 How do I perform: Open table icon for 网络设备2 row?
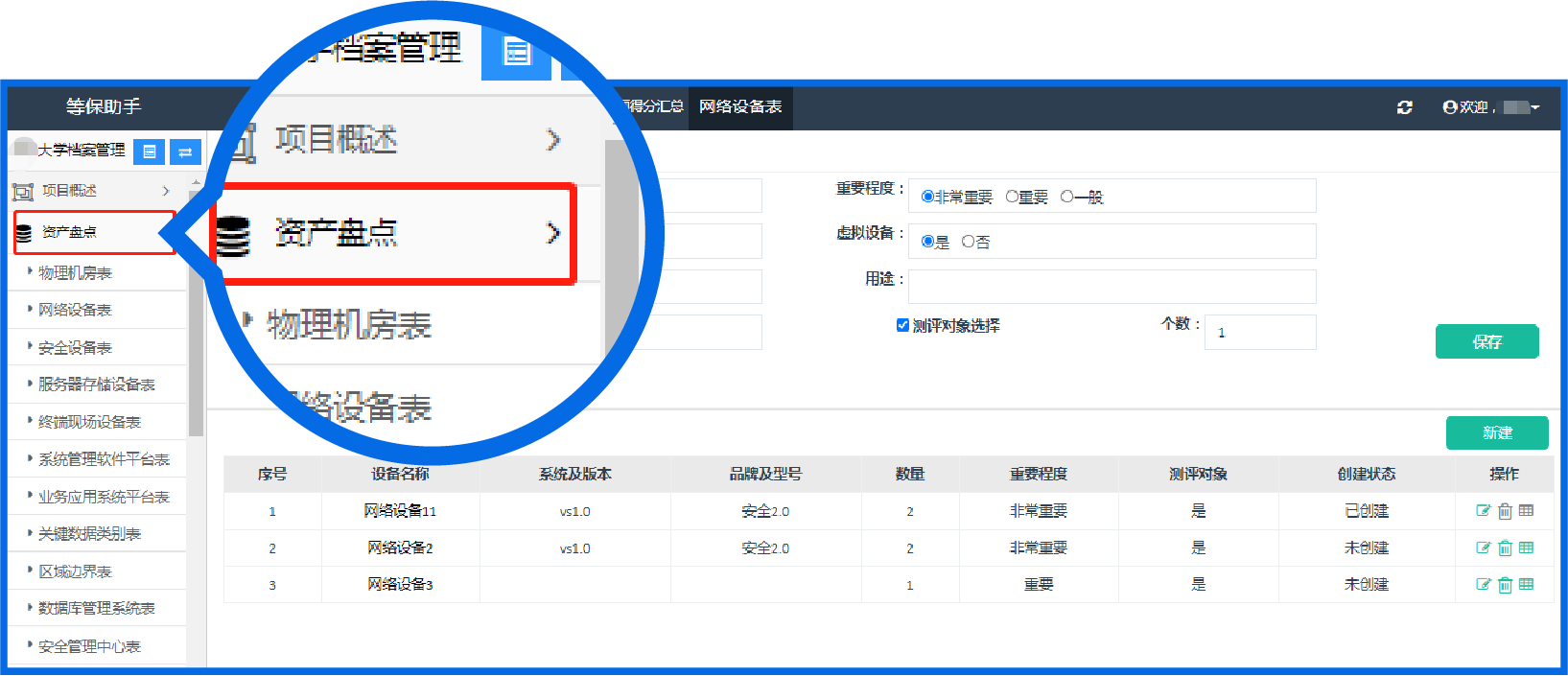pos(1527,548)
